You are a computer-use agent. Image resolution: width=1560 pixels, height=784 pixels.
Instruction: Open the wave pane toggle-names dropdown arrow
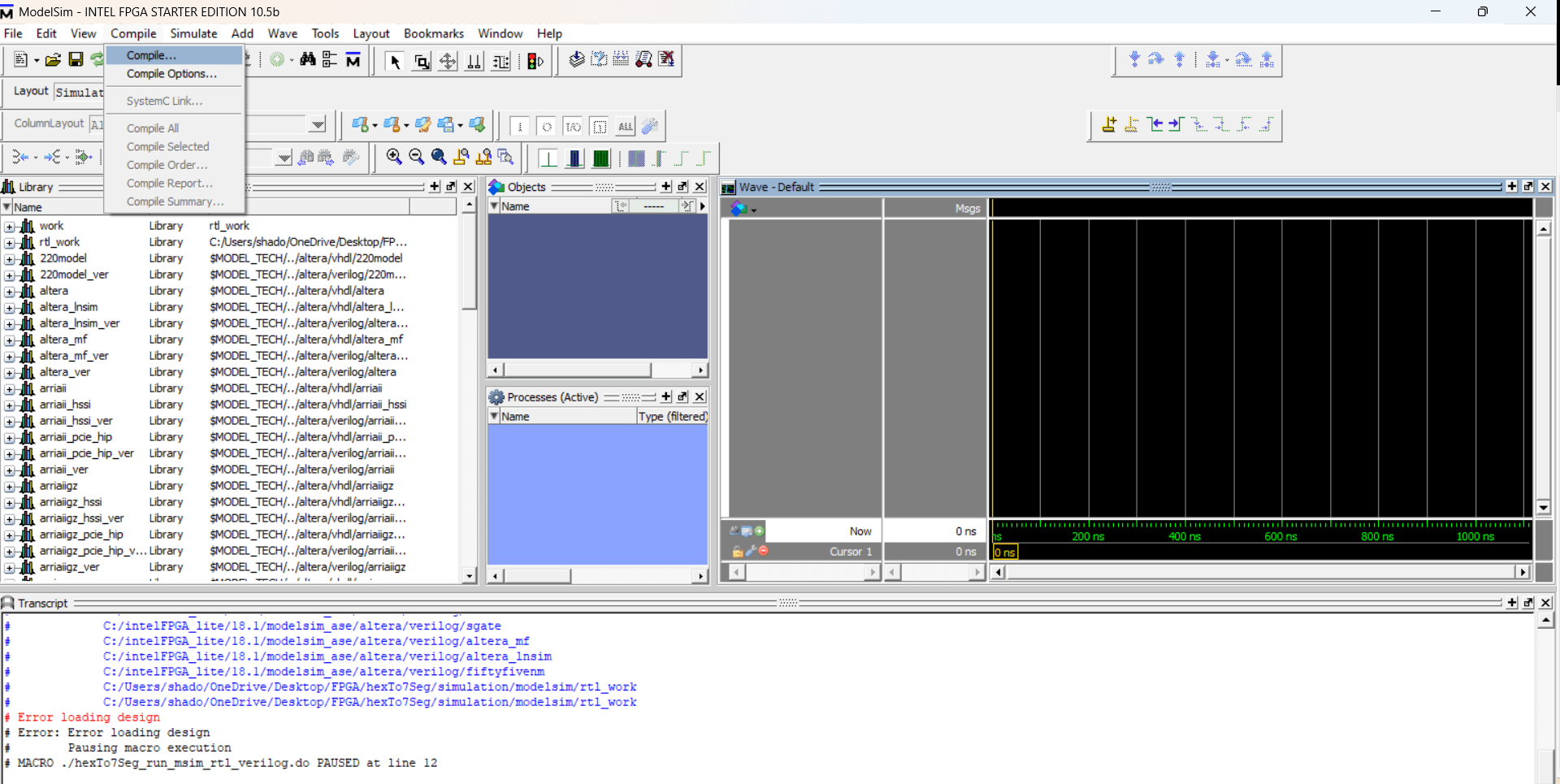click(x=754, y=210)
